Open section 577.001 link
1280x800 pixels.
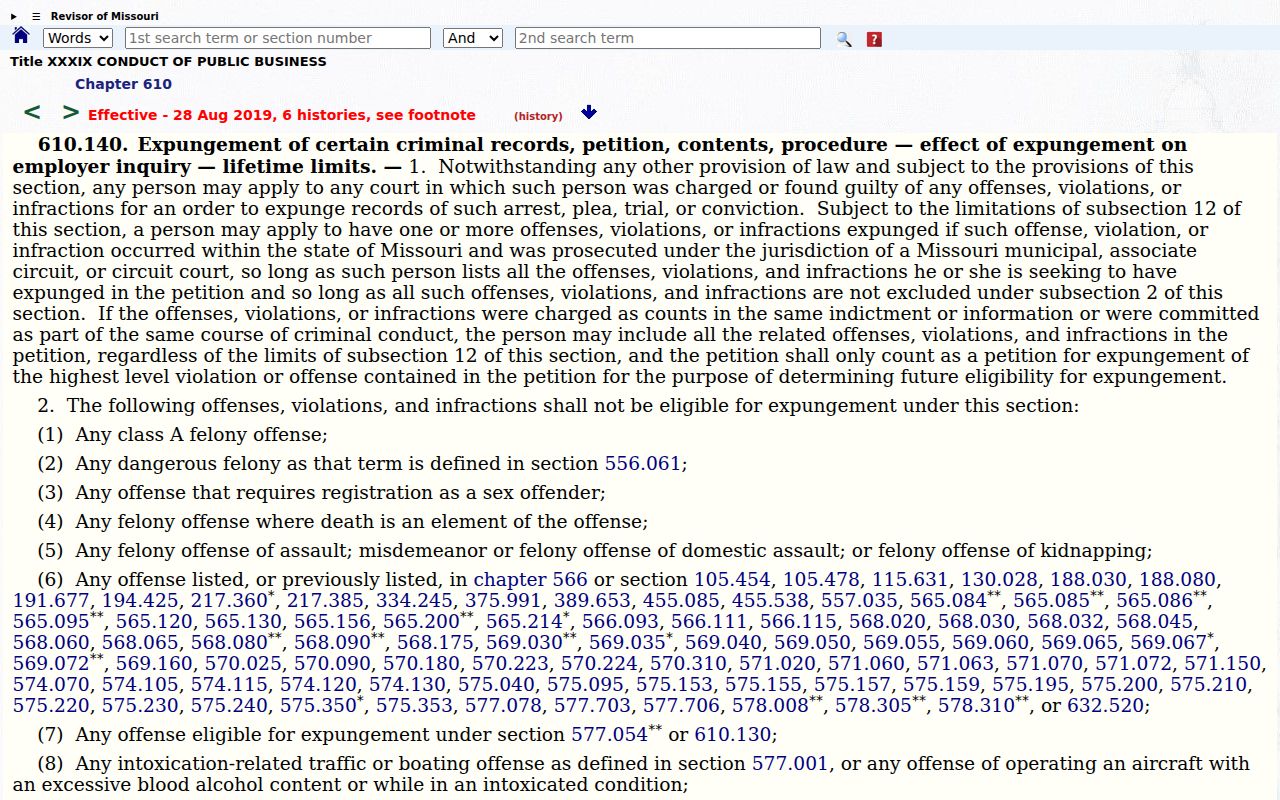[790, 764]
